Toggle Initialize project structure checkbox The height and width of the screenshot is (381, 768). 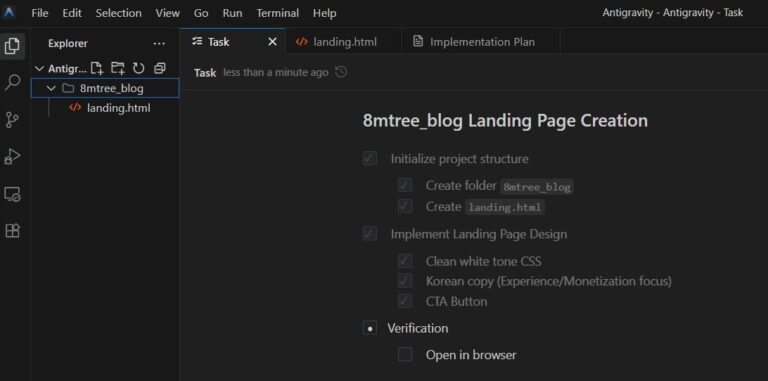pos(370,159)
